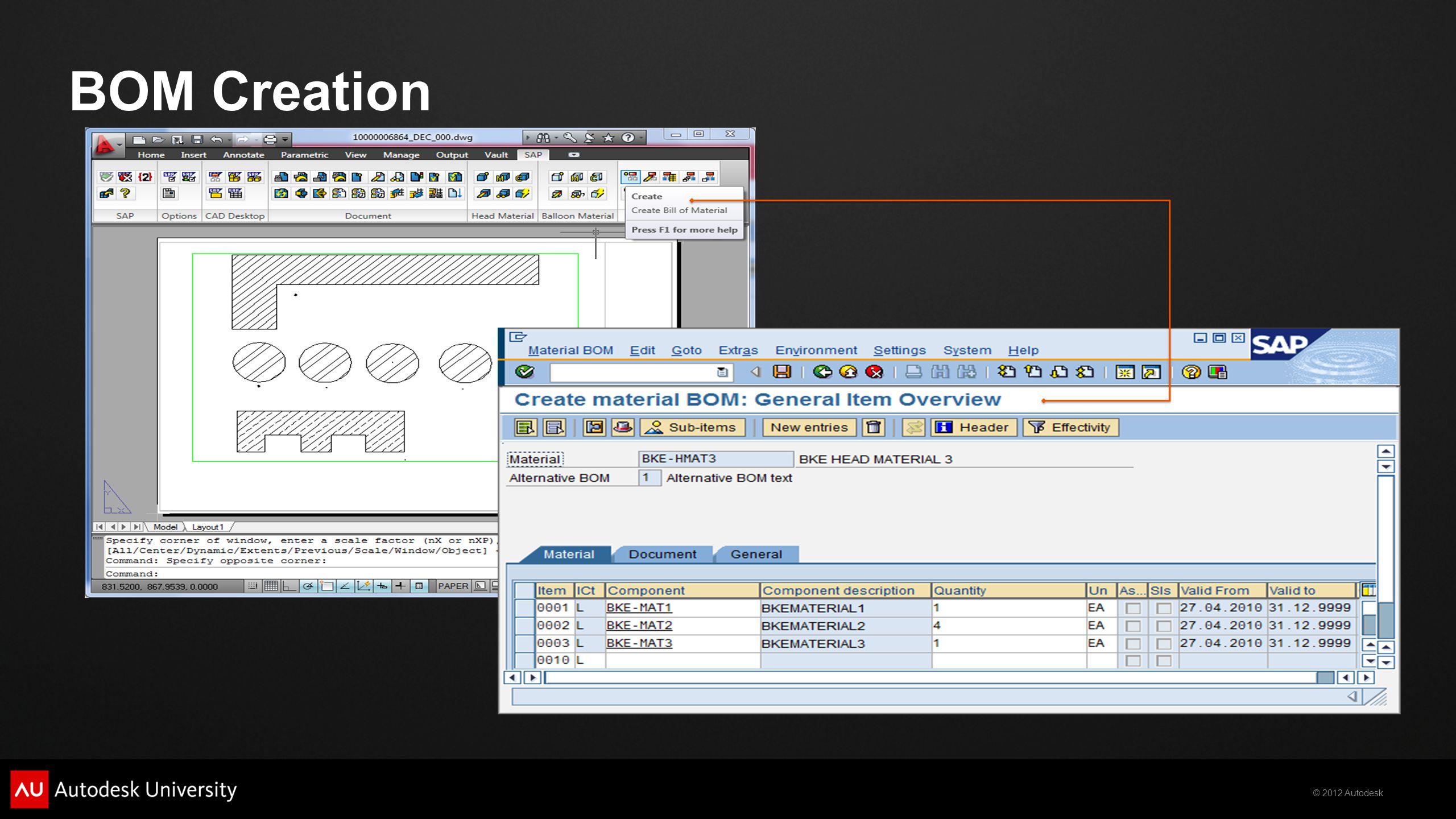This screenshot has width=1456, height=819.
Task: Tick the SIs checkbox for item 0010
Action: click(1164, 660)
